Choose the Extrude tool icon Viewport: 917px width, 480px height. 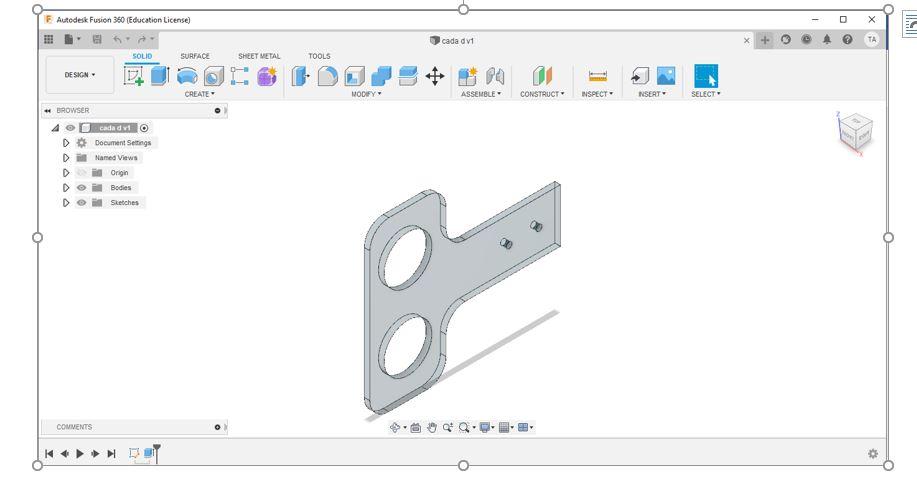160,76
